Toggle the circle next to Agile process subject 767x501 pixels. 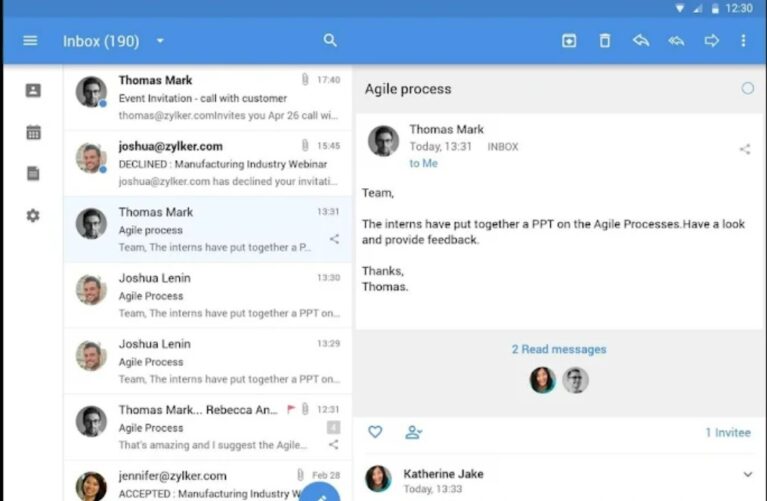[747, 89]
